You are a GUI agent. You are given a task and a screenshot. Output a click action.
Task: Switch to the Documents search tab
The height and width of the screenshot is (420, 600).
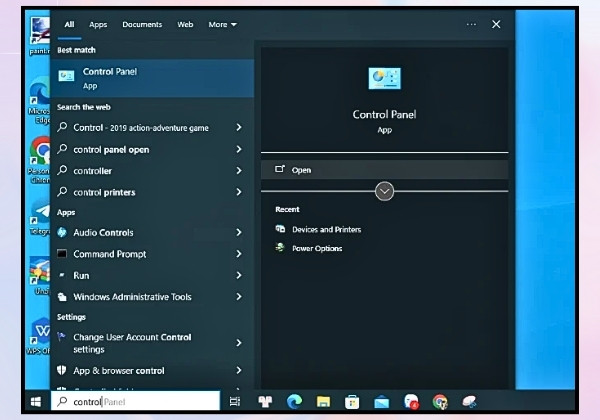tap(142, 24)
